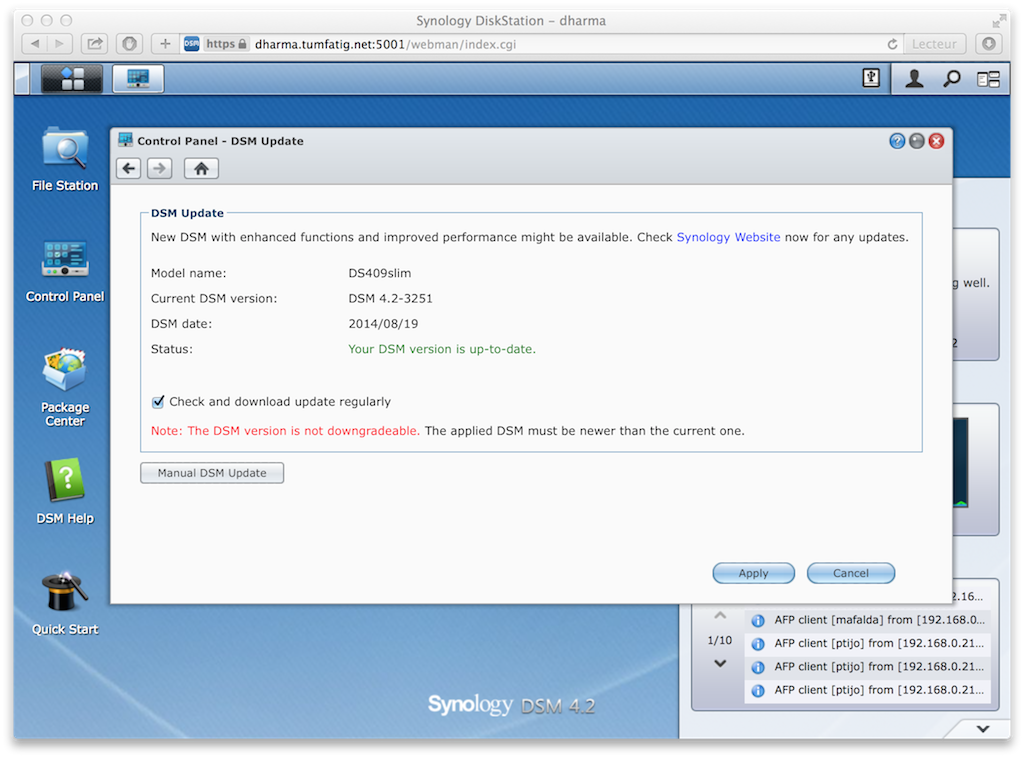The width and height of the screenshot is (1024, 758).
Task: Go back in Control Panel navigation
Action: (x=129, y=168)
